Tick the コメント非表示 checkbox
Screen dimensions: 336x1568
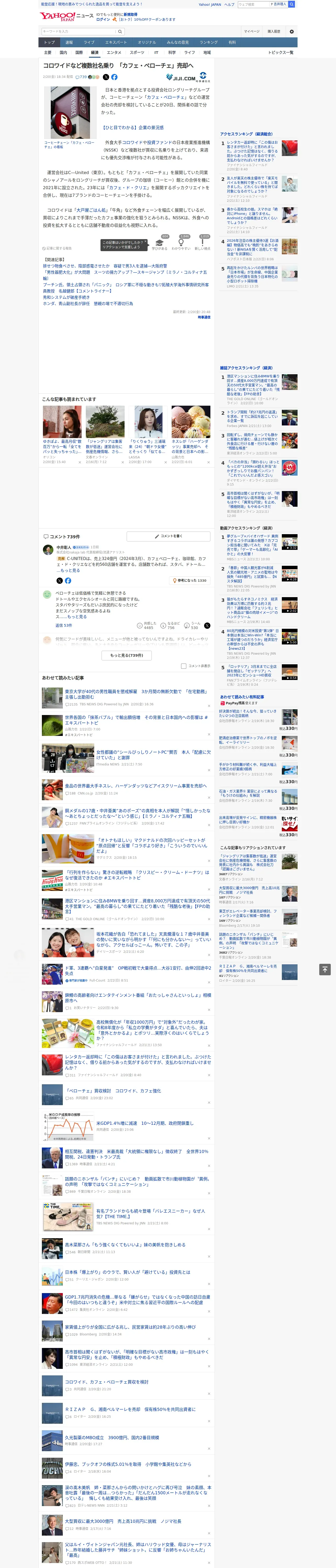tap(183, 666)
